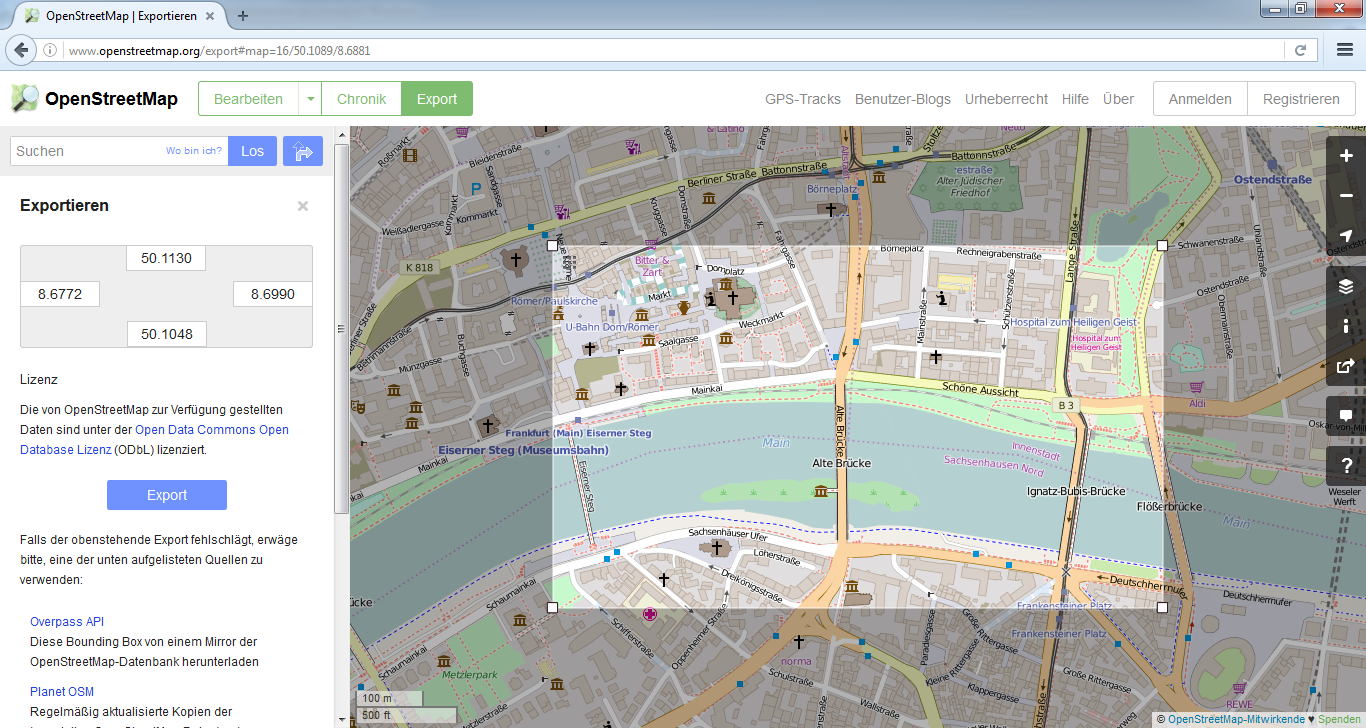Open the map layers panel icon
1366x728 pixels.
(1346, 286)
